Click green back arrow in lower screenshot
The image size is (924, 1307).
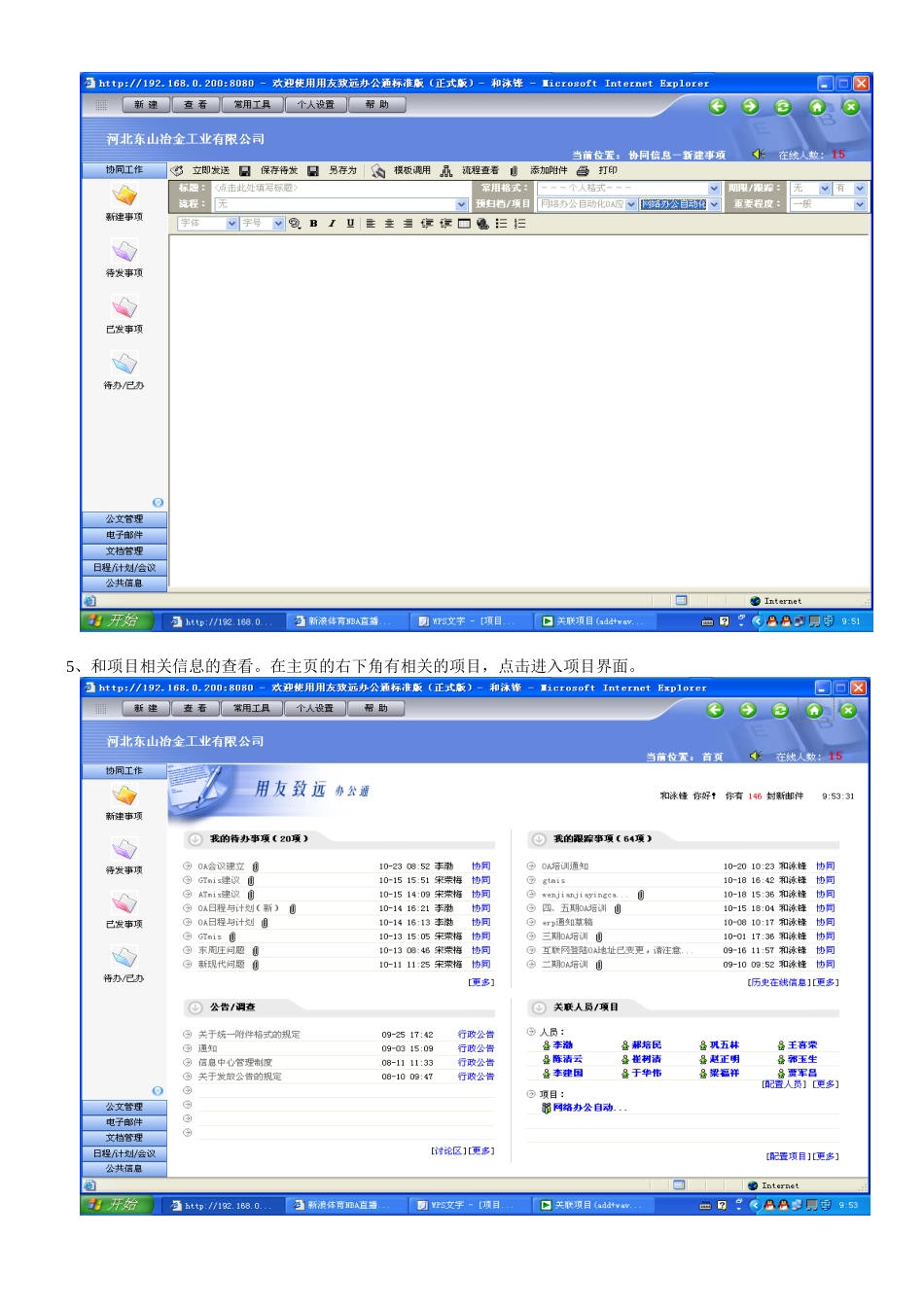pos(715,710)
